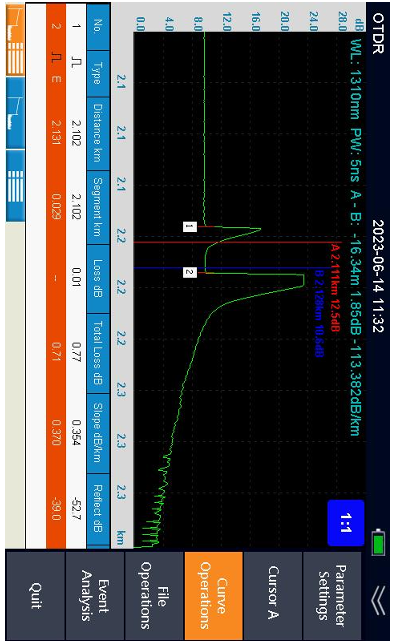
Task: Quit the OTDR screen
Action: tap(36, 595)
